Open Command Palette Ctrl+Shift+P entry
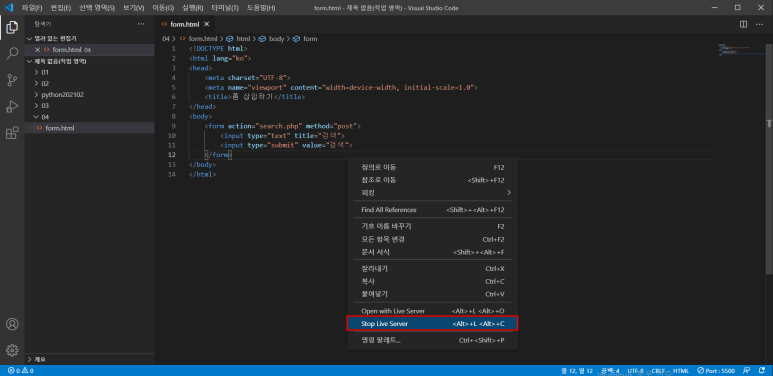773x376 pixels. pyautogui.click(x=432, y=341)
